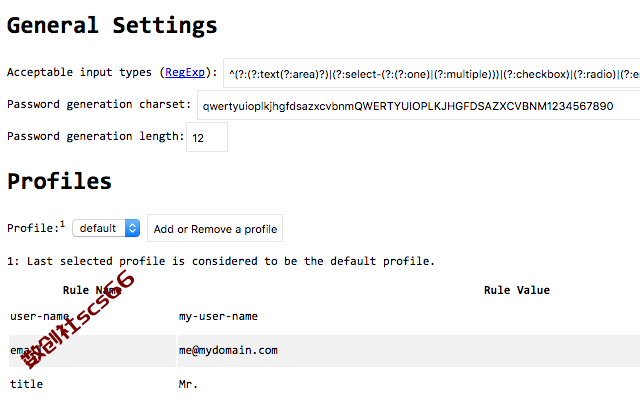
Task: Select the me@mydomain.com value cell
Action: click(x=409, y=351)
